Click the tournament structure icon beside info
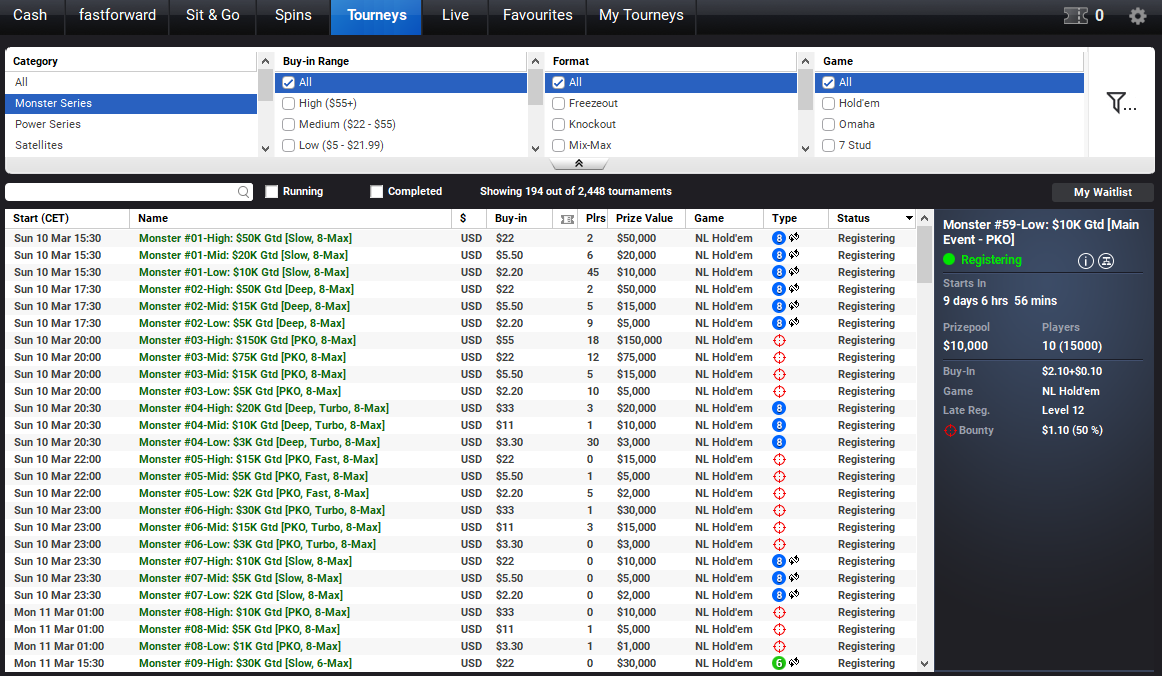The width and height of the screenshot is (1162, 676). click(x=1106, y=261)
